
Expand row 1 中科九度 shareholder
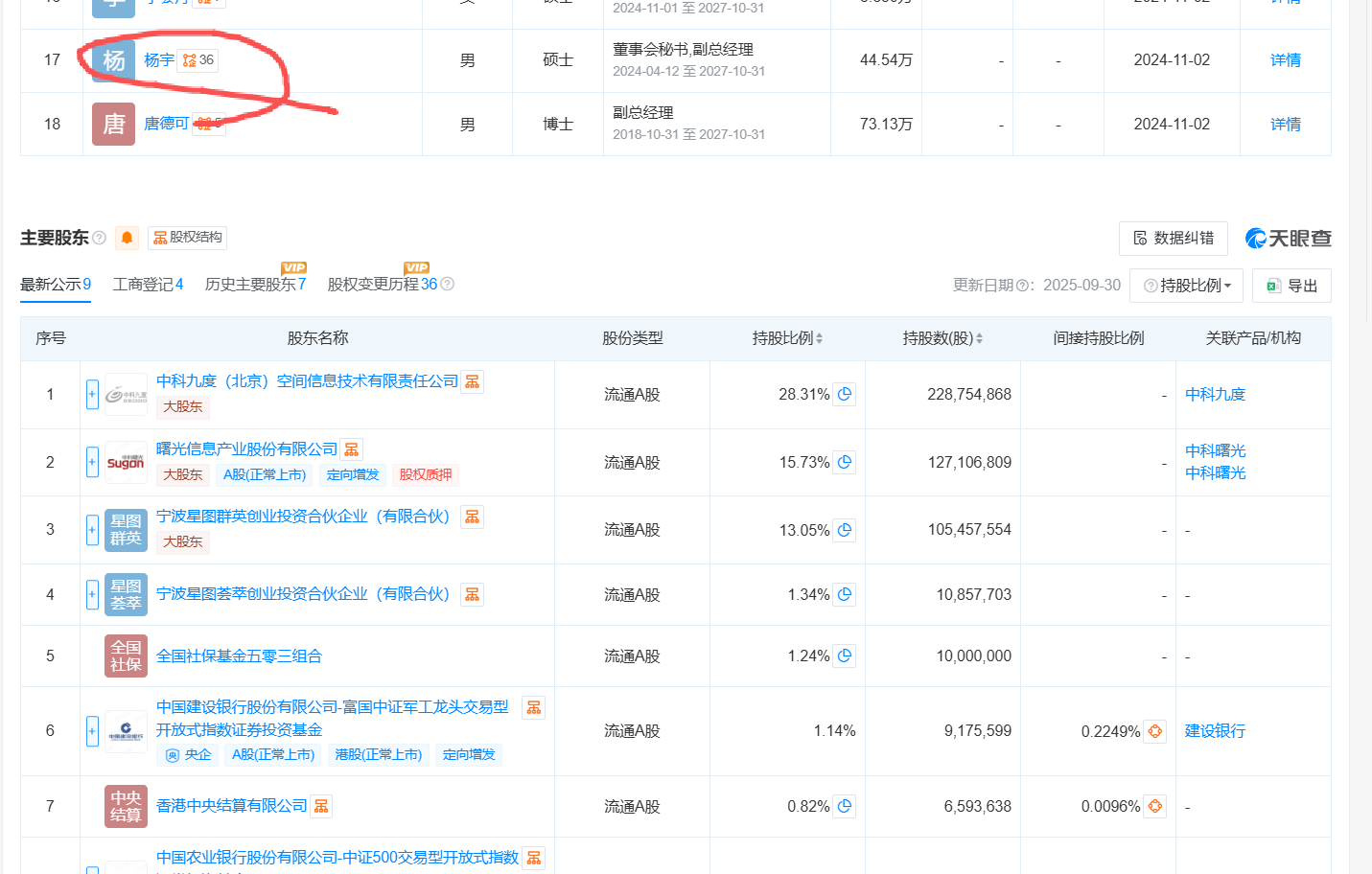click(92, 394)
